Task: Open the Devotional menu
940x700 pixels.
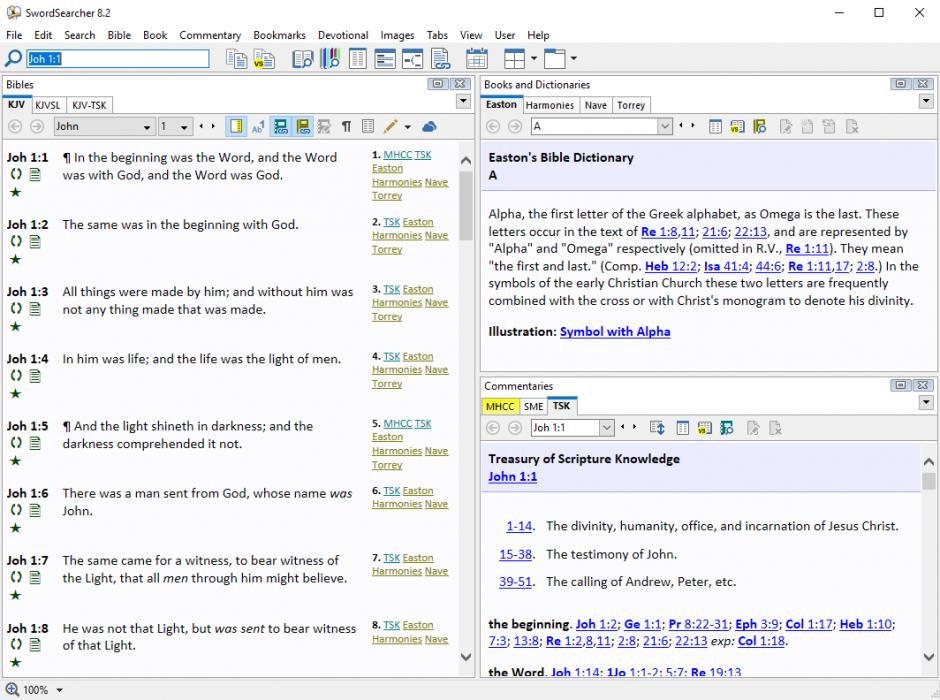Action: tap(343, 35)
